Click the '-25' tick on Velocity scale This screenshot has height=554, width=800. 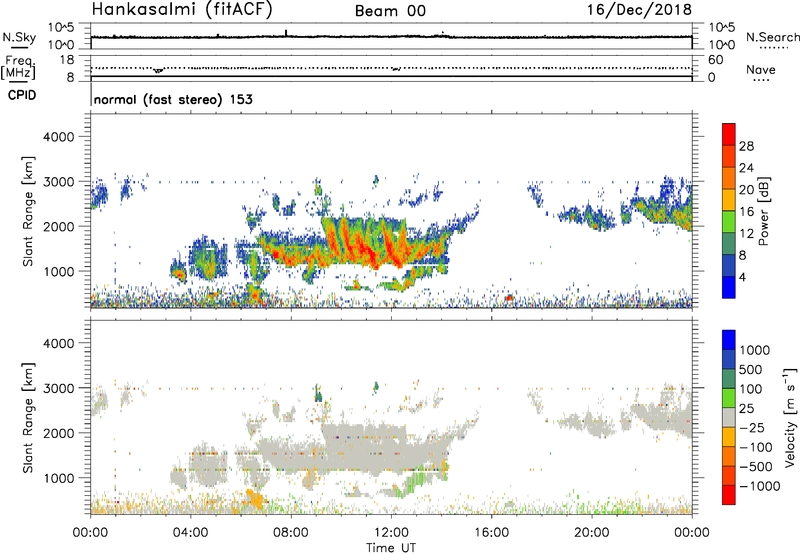752,427
